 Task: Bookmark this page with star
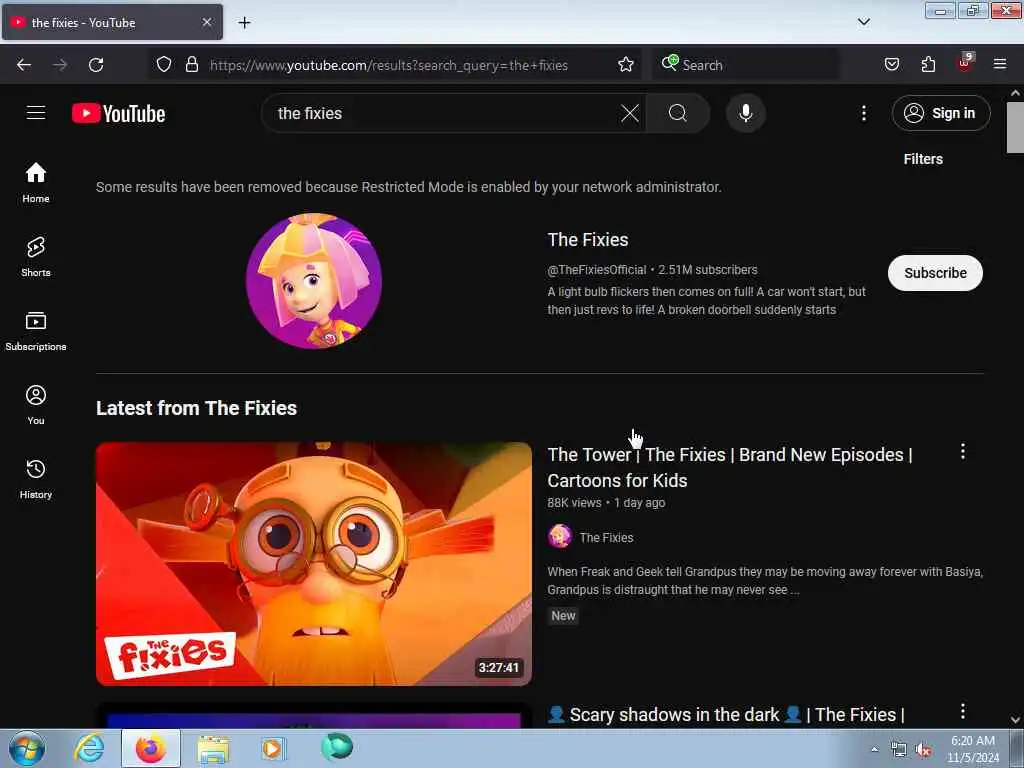point(626,65)
